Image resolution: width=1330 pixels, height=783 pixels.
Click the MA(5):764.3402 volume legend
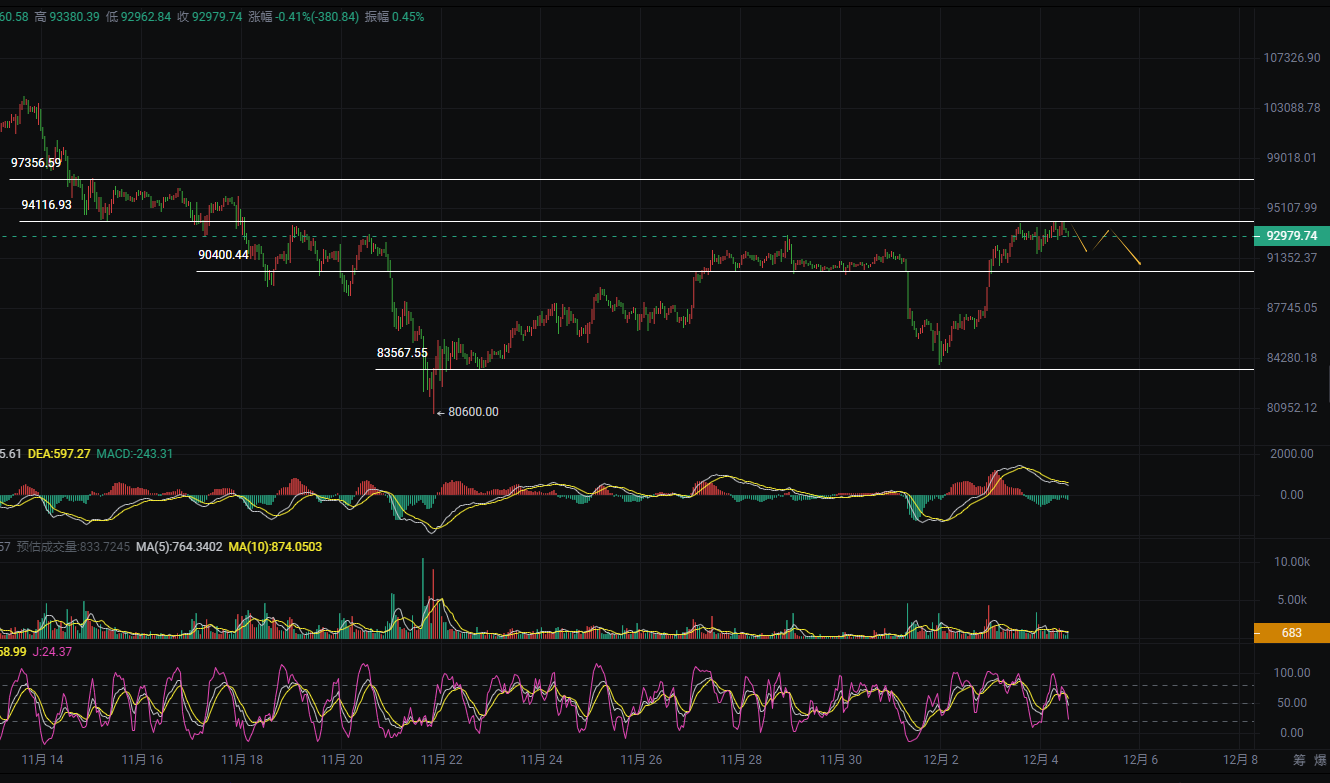coord(179,547)
